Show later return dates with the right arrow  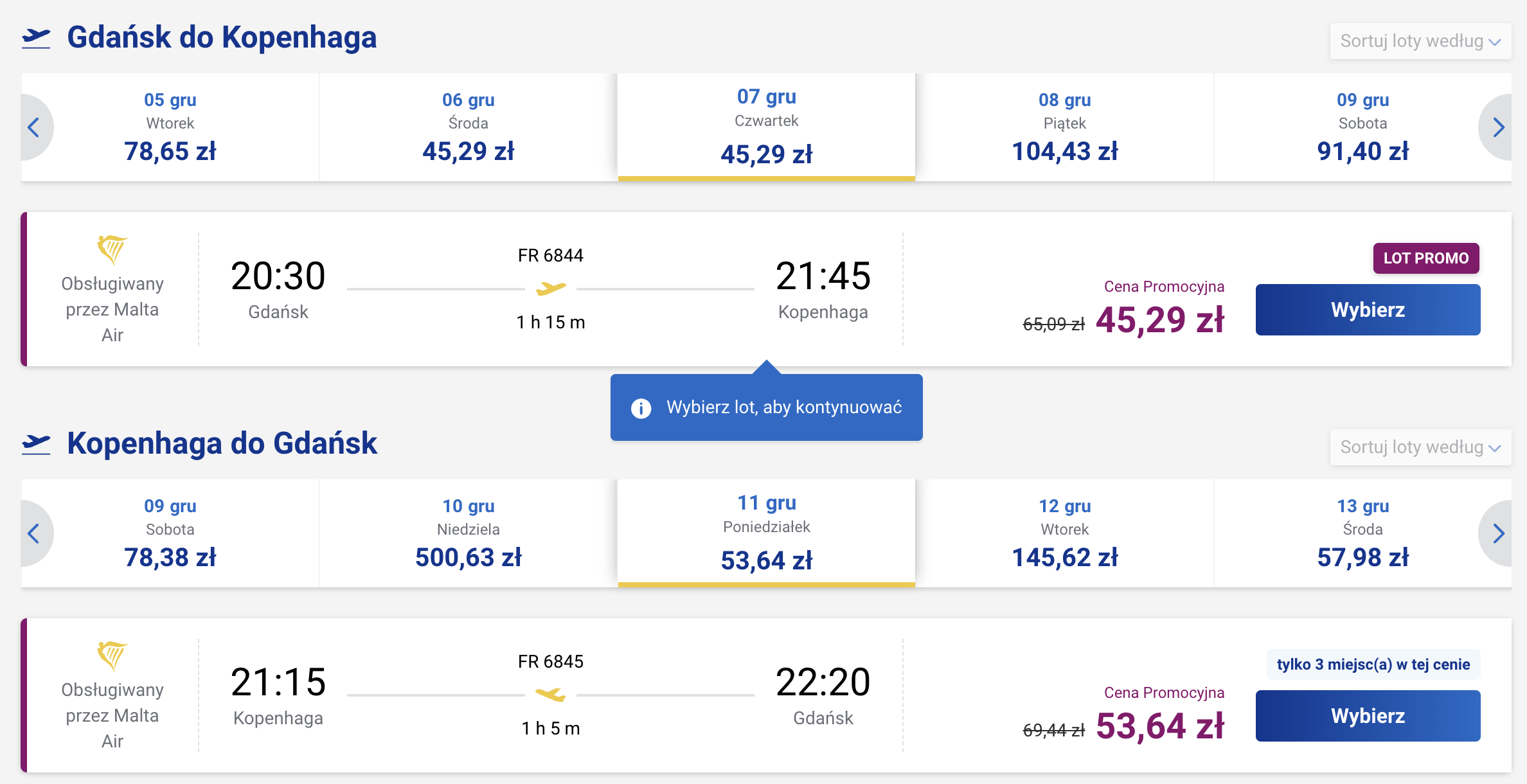pos(1497,533)
